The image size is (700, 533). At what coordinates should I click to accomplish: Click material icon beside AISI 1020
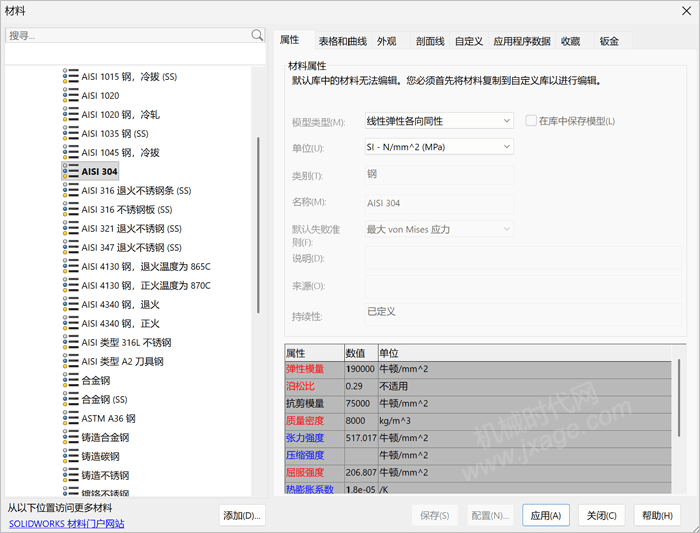[71, 95]
